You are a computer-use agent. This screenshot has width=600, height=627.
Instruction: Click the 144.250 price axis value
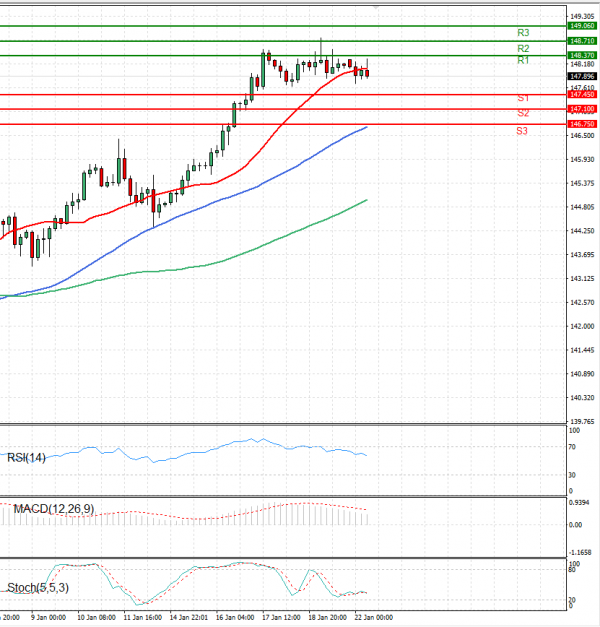(582, 231)
